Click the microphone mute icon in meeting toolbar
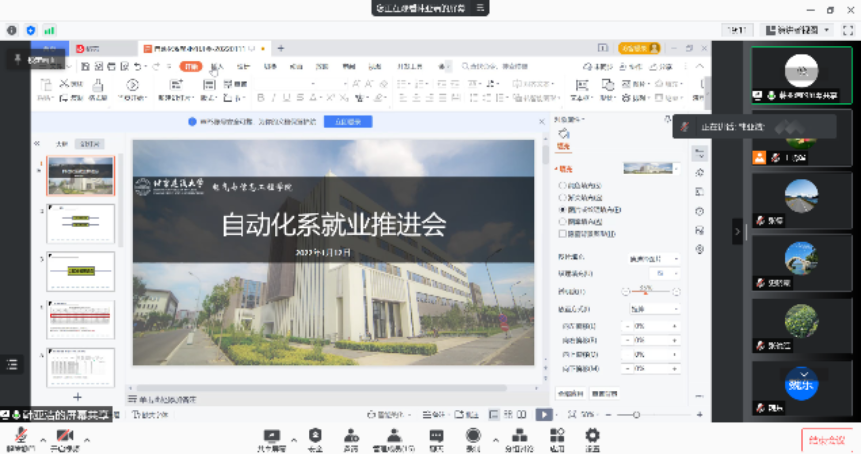This screenshot has height=455, width=862. [18, 436]
